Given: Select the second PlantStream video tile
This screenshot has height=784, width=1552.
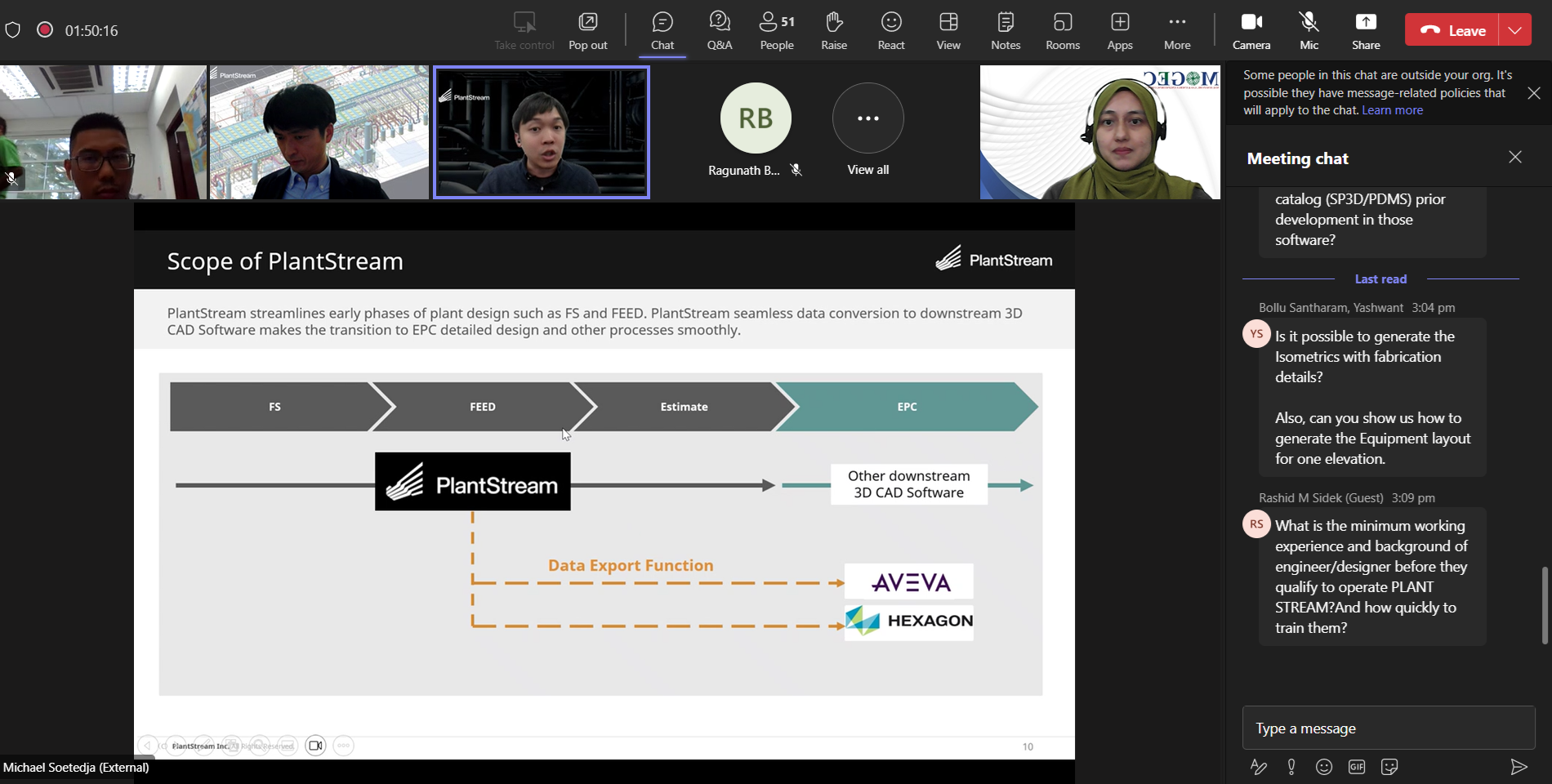Looking at the screenshot, I should pyautogui.click(x=319, y=132).
